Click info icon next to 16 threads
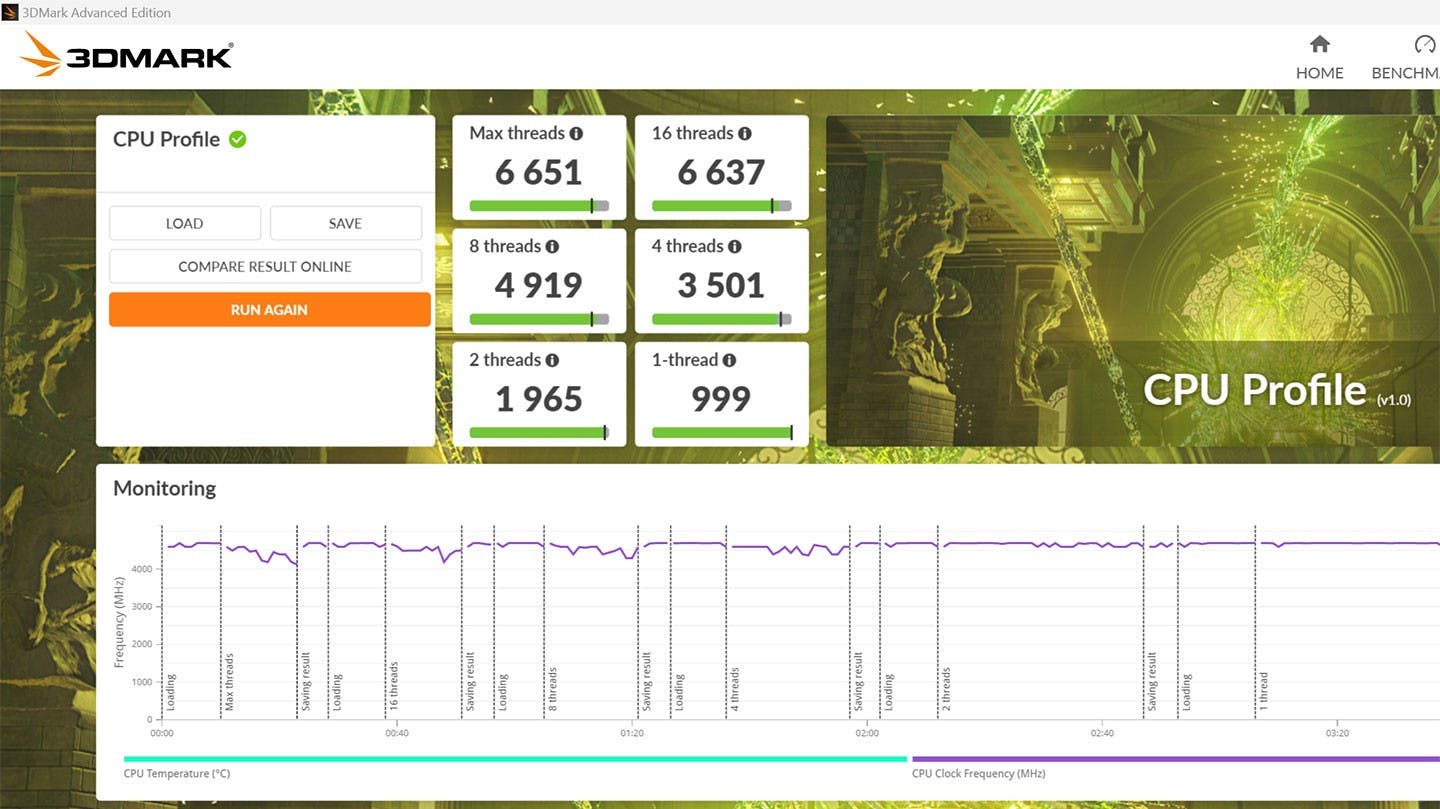Image resolution: width=1440 pixels, height=809 pixels. (744, 133)
